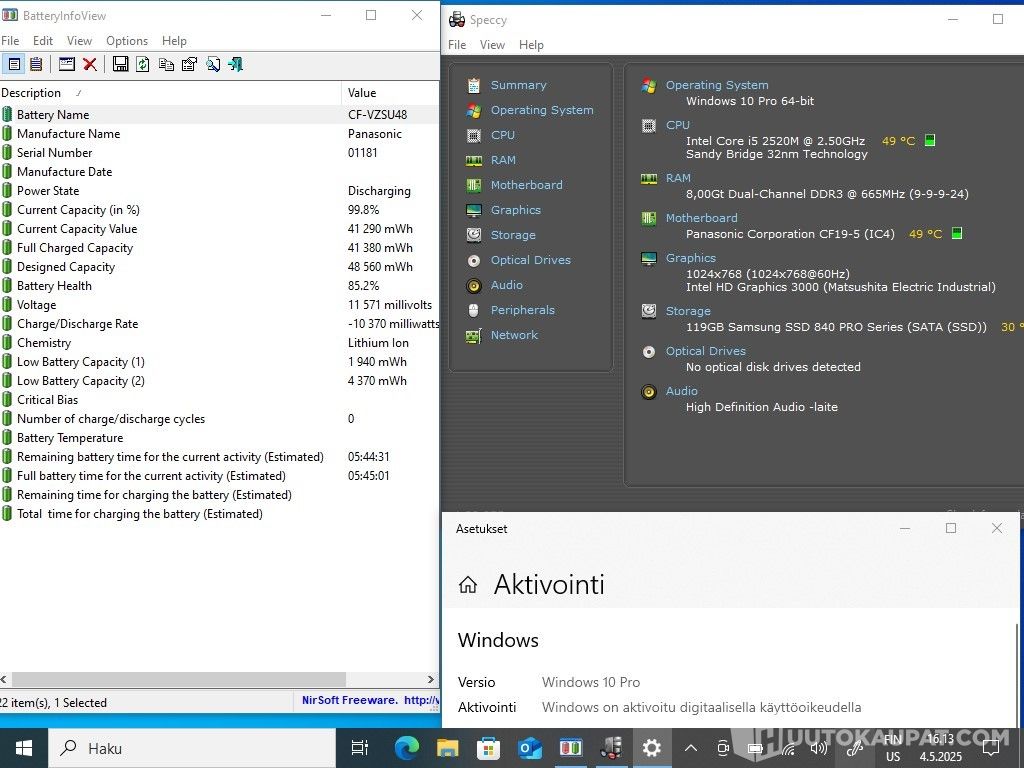Open Speccy View menu
The height and width of the screenshot is (768, 1024).
tap(492, 45)
